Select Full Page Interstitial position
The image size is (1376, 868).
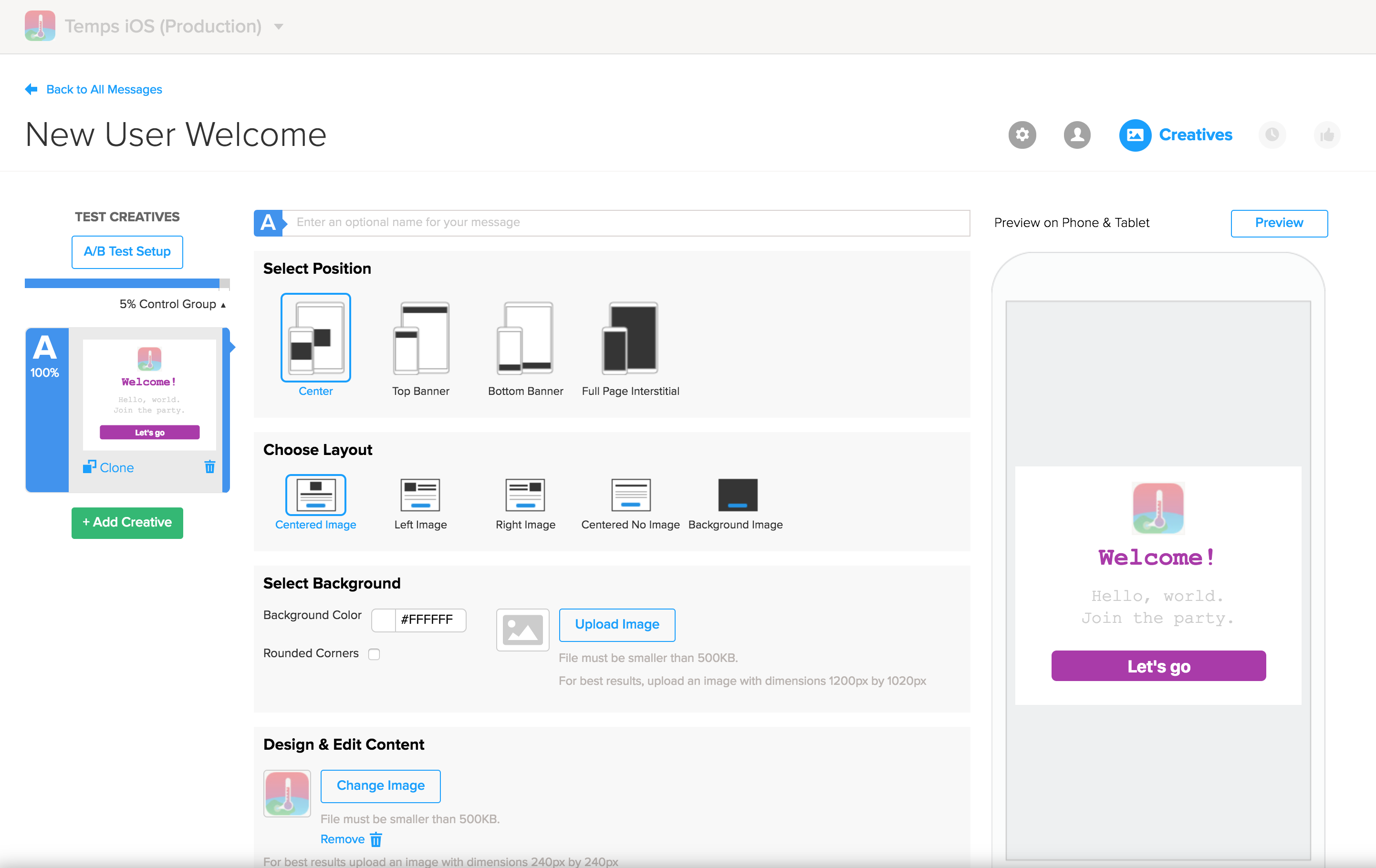(x=630, y=338)
